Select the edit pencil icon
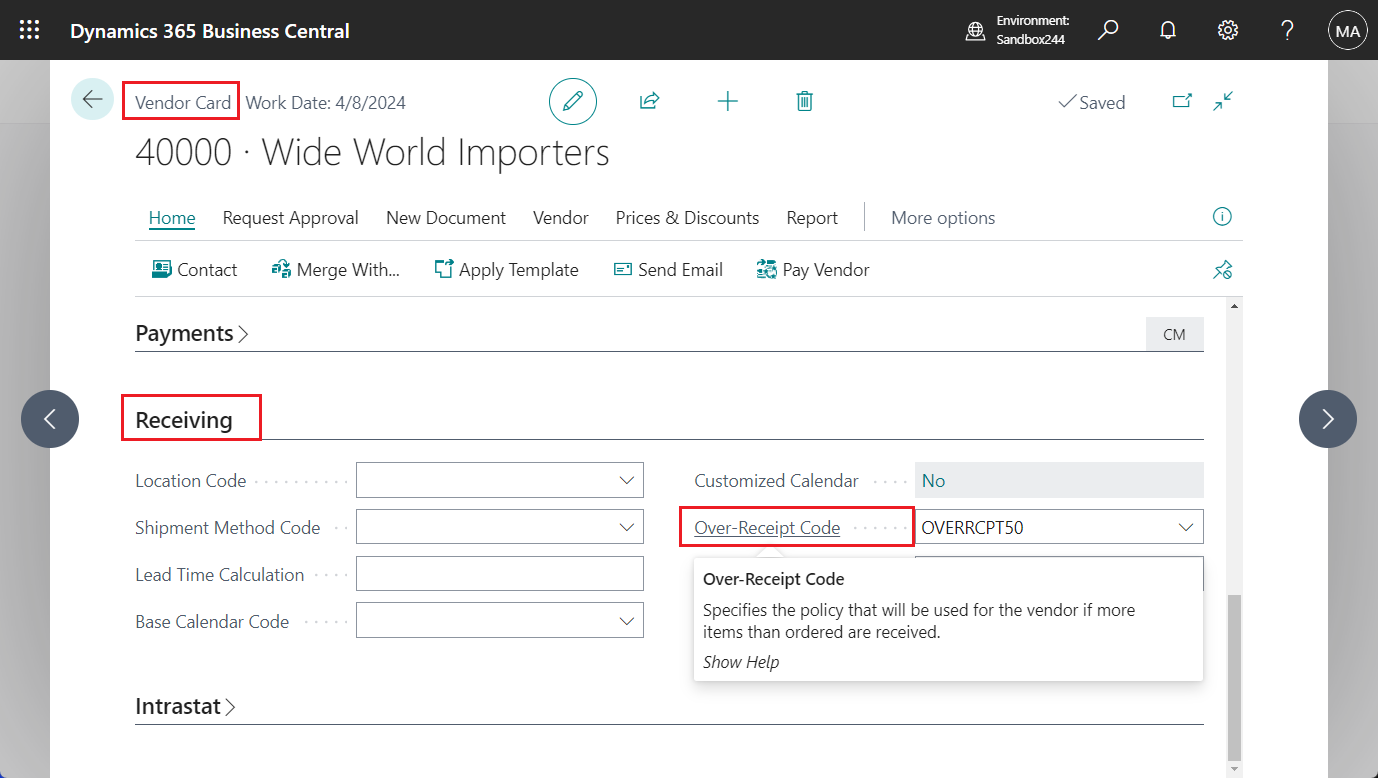The image size is (1378, 778). tap(572, 101)
